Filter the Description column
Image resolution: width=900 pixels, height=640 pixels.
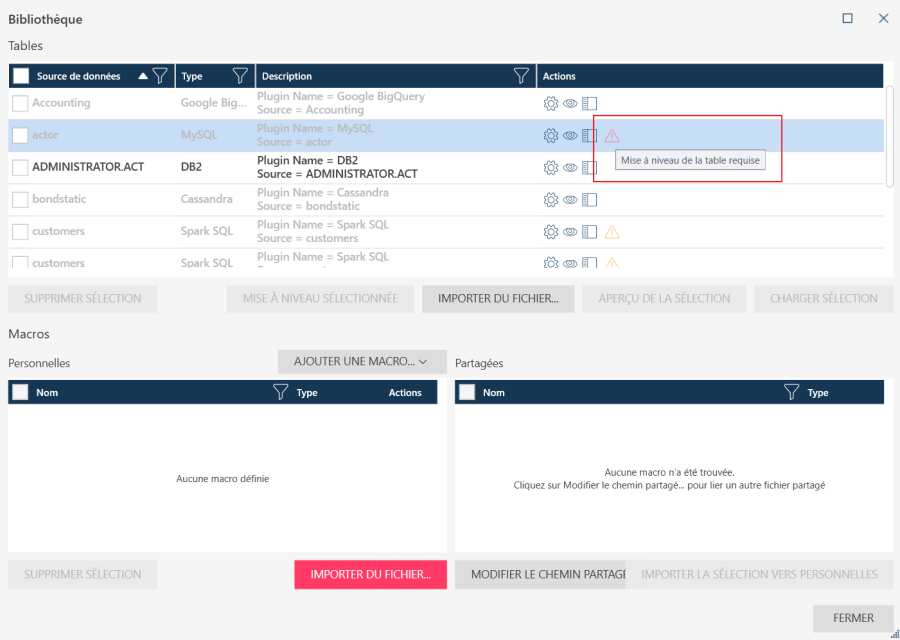click(x=521, y=76)
